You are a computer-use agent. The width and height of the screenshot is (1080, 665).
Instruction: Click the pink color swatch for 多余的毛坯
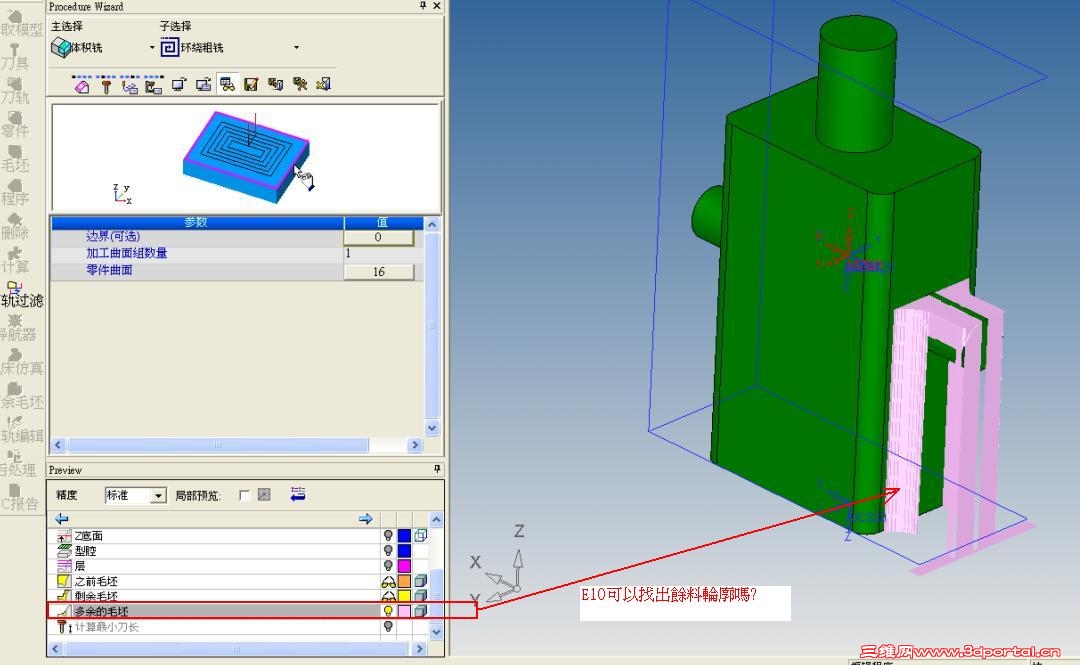click(404, 611)
